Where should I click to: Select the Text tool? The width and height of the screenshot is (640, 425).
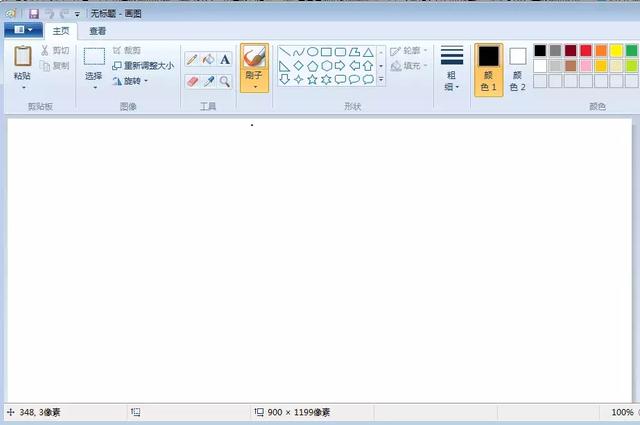[x=225, y=59]
